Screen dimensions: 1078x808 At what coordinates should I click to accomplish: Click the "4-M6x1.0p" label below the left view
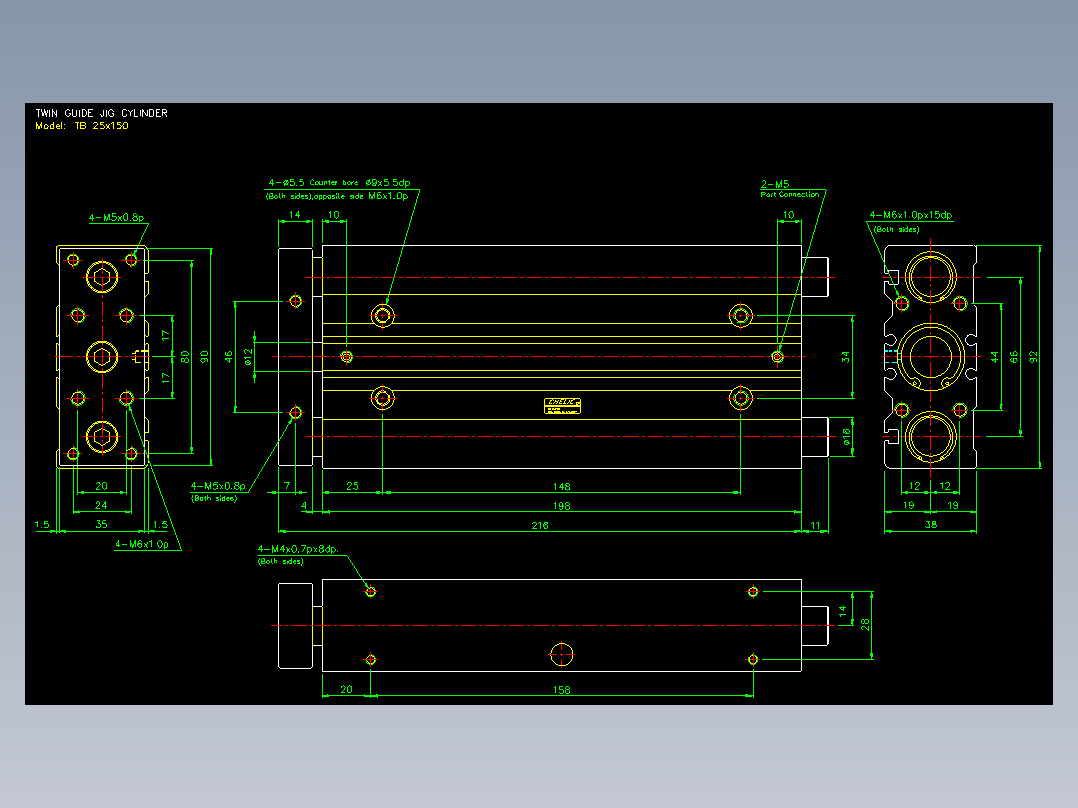142,544
